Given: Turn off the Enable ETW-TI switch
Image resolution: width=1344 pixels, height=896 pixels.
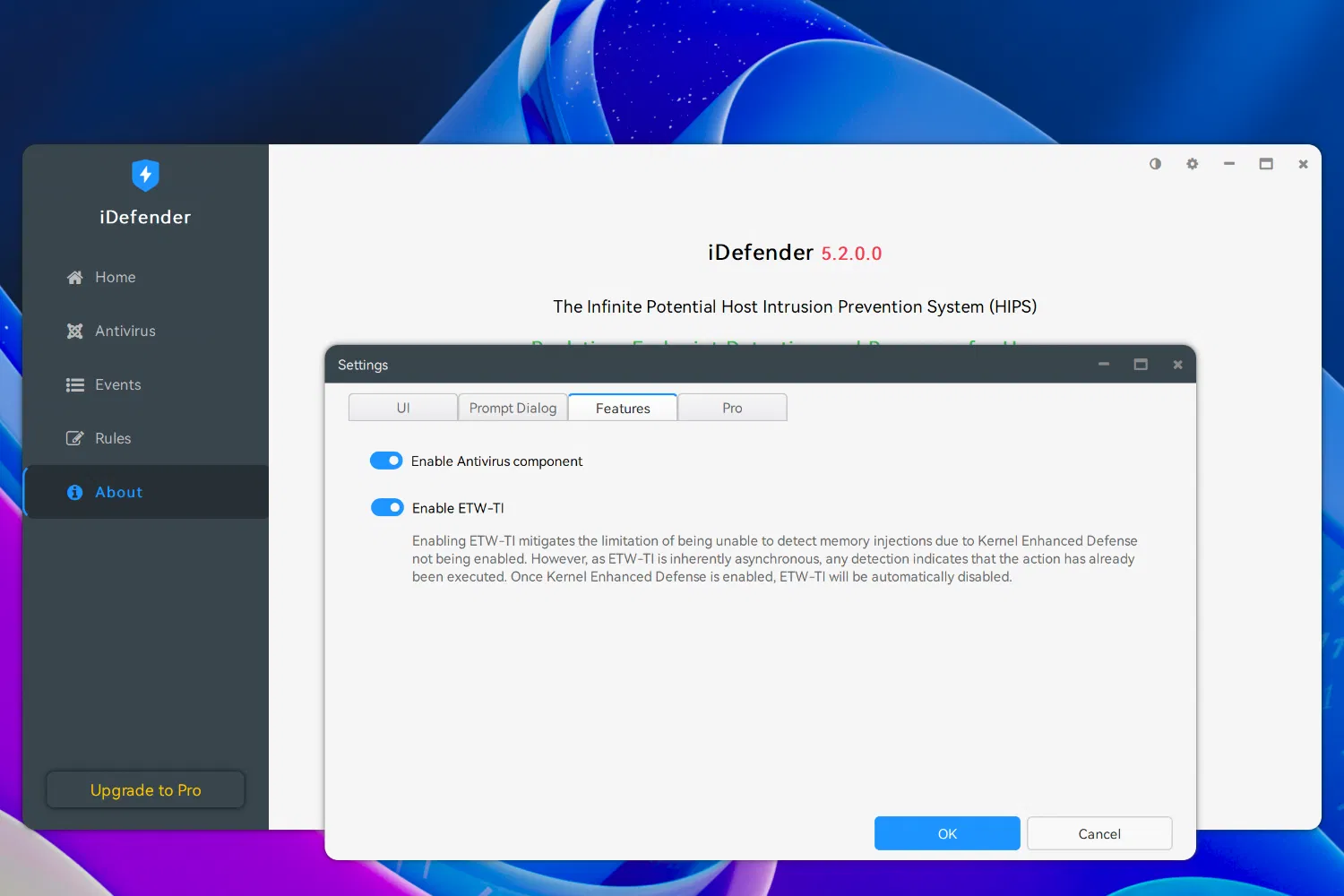Looking at the screenshot, I should click(x=387, y=507).
